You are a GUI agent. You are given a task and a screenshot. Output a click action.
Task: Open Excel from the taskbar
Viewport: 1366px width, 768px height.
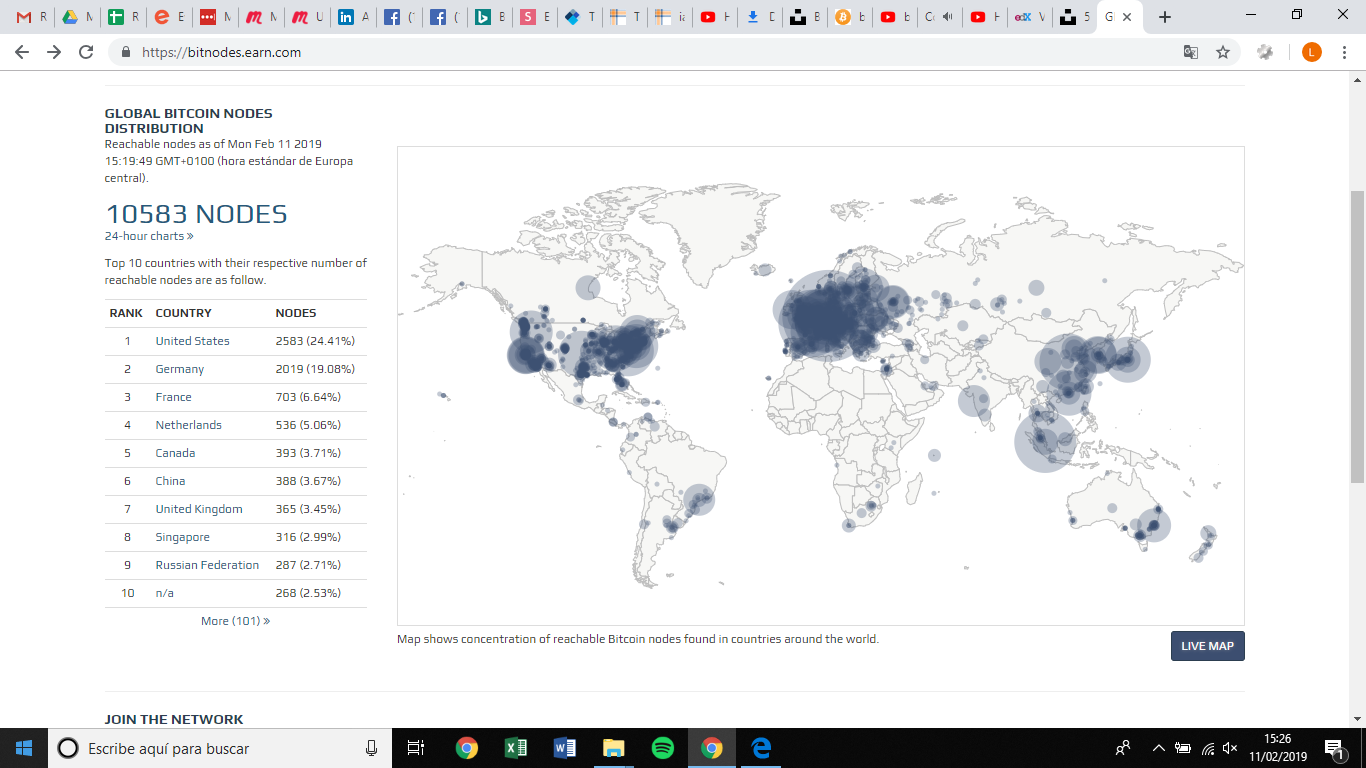tap(516, 748)
